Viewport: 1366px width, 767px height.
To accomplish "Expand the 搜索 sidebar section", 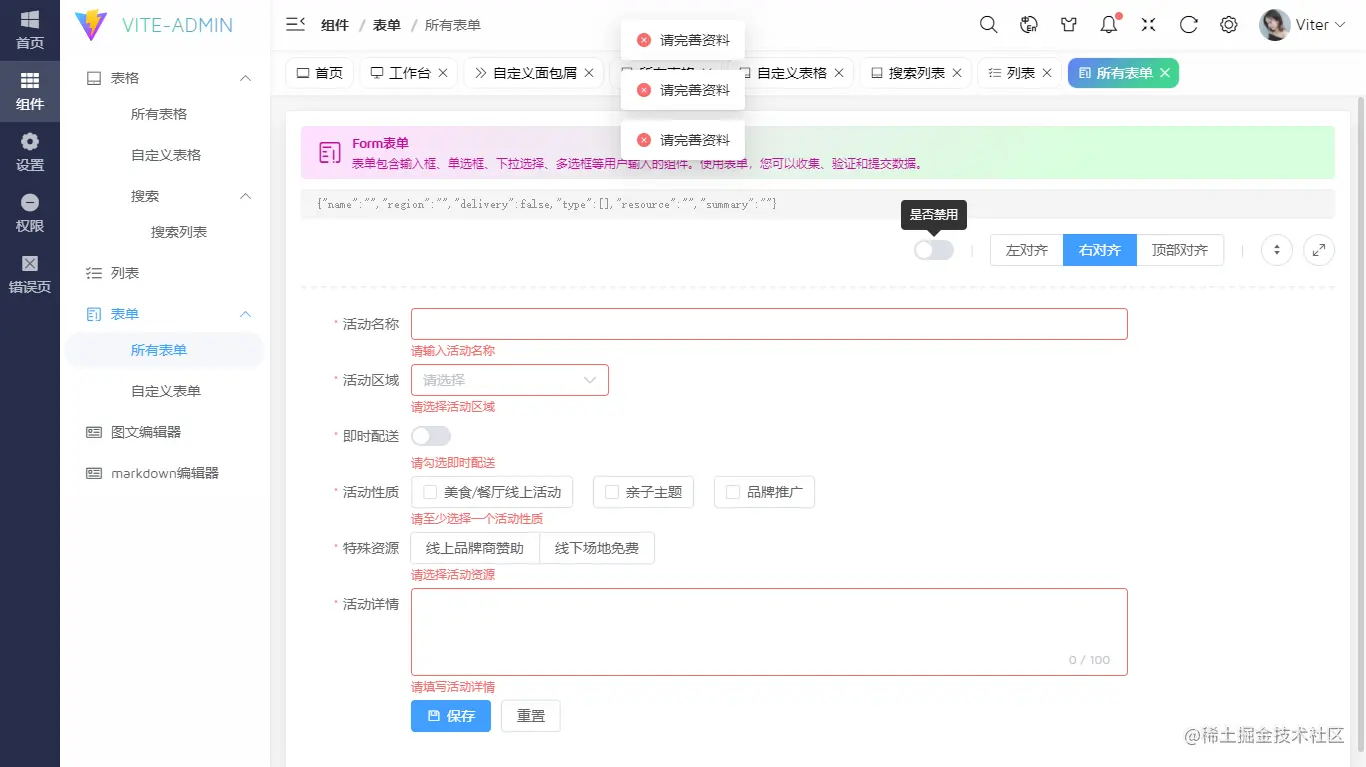I will pos(163,195).
